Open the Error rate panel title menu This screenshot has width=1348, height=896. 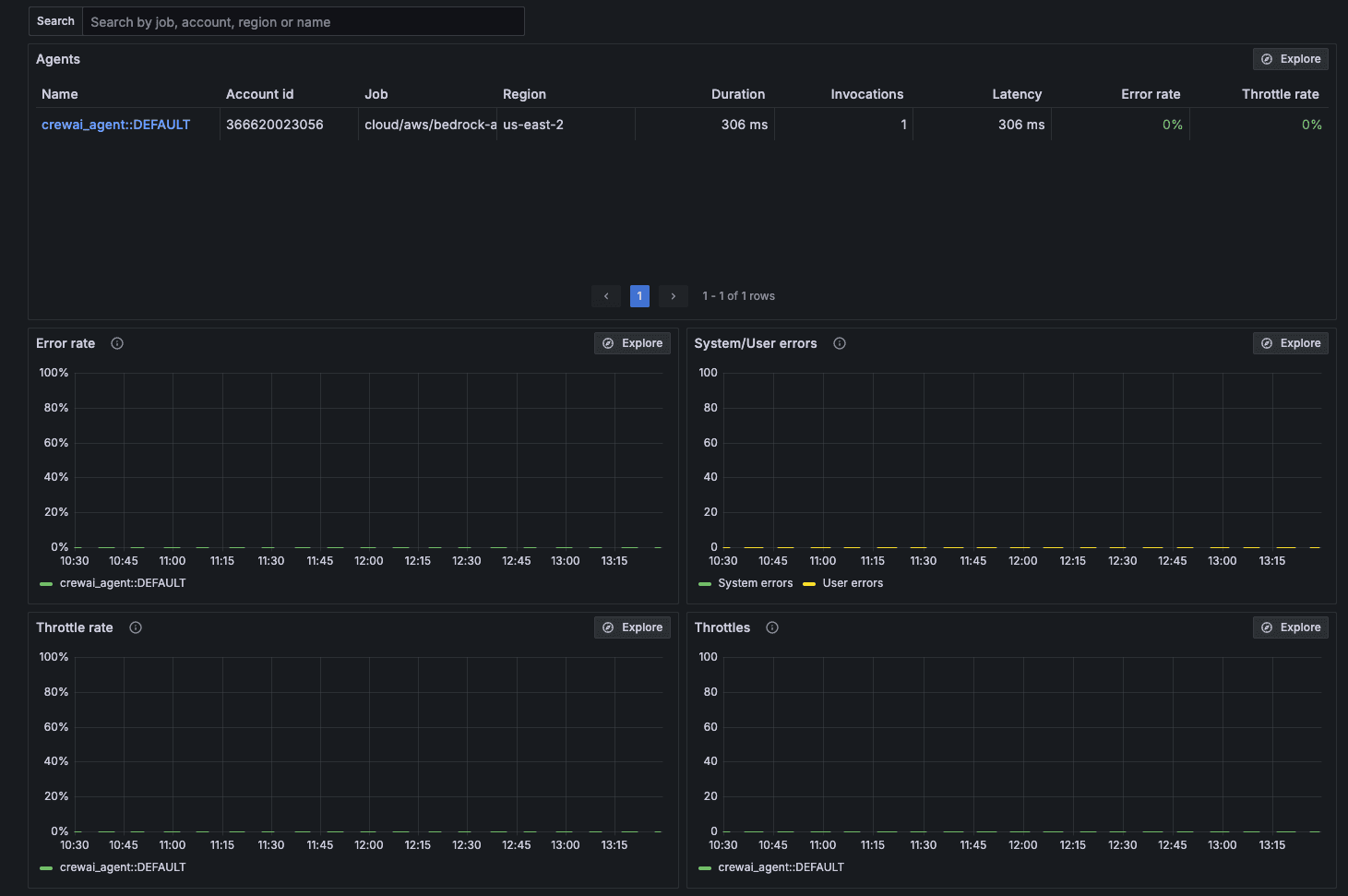click(x=65, y=342)
